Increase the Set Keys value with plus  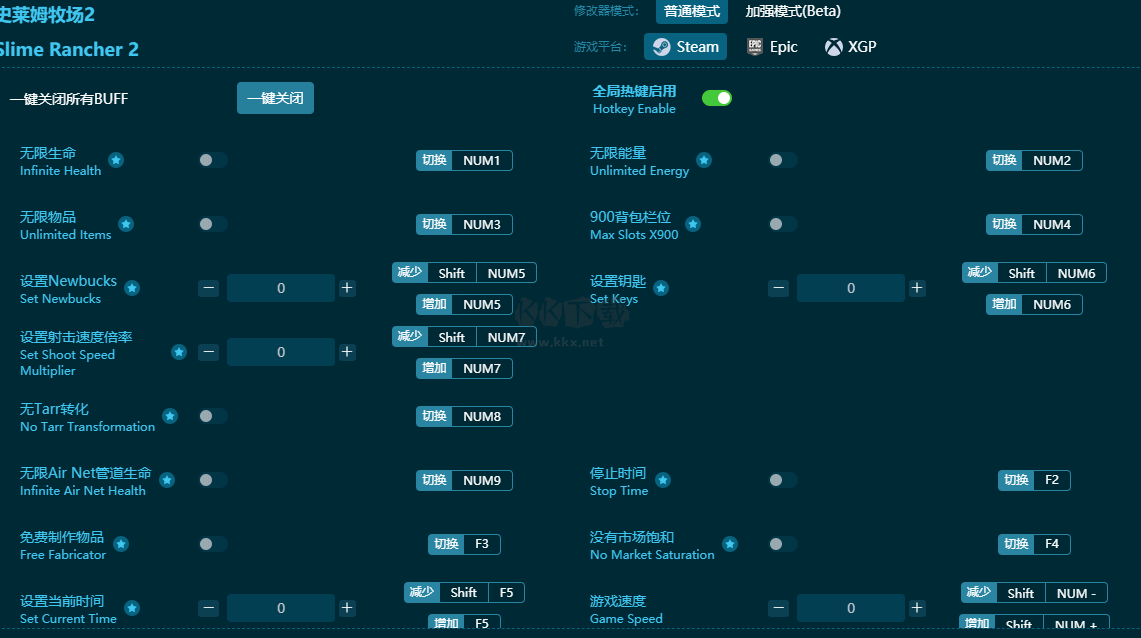(917, 288)
